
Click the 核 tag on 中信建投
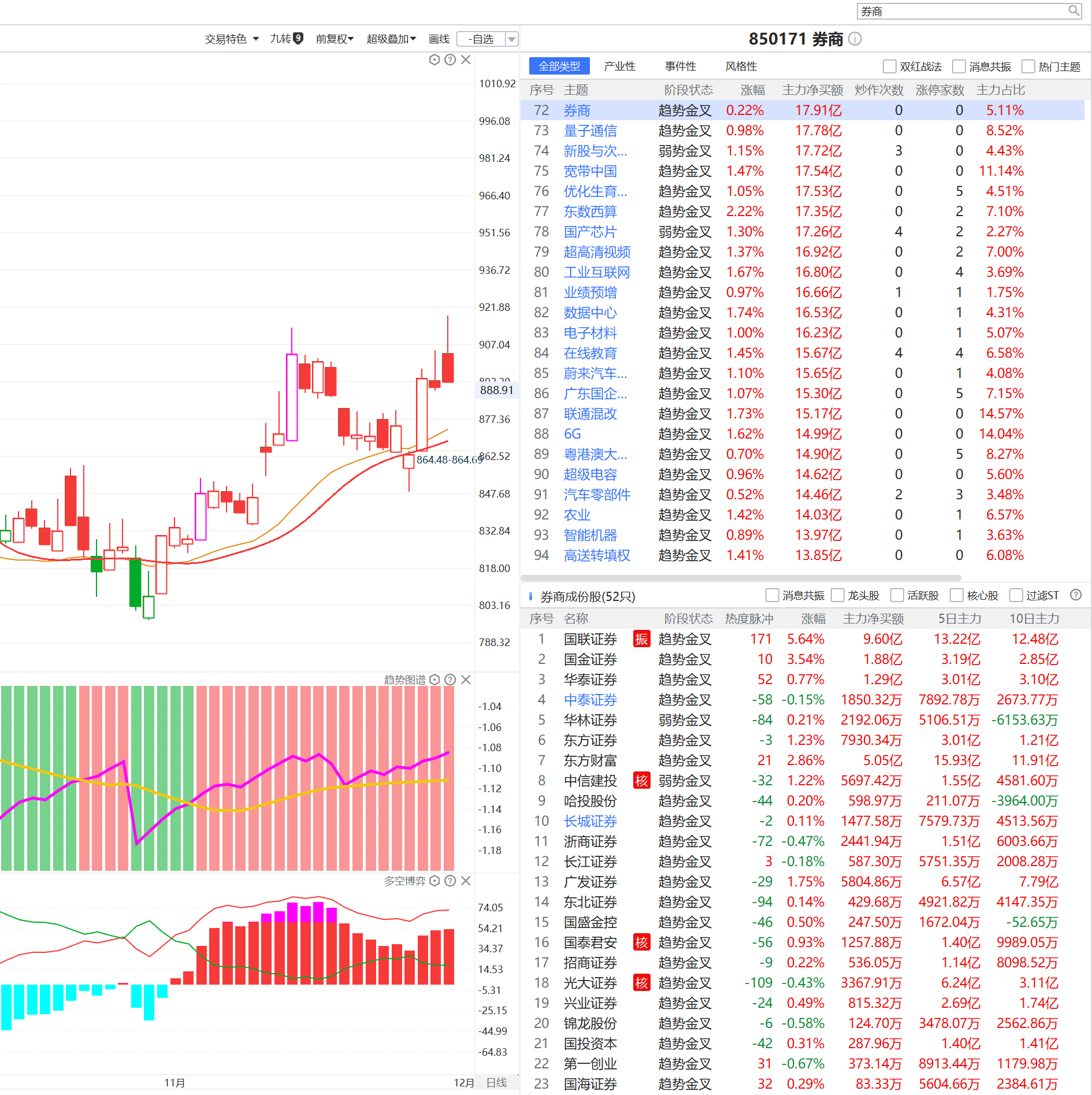pos(641,781)
